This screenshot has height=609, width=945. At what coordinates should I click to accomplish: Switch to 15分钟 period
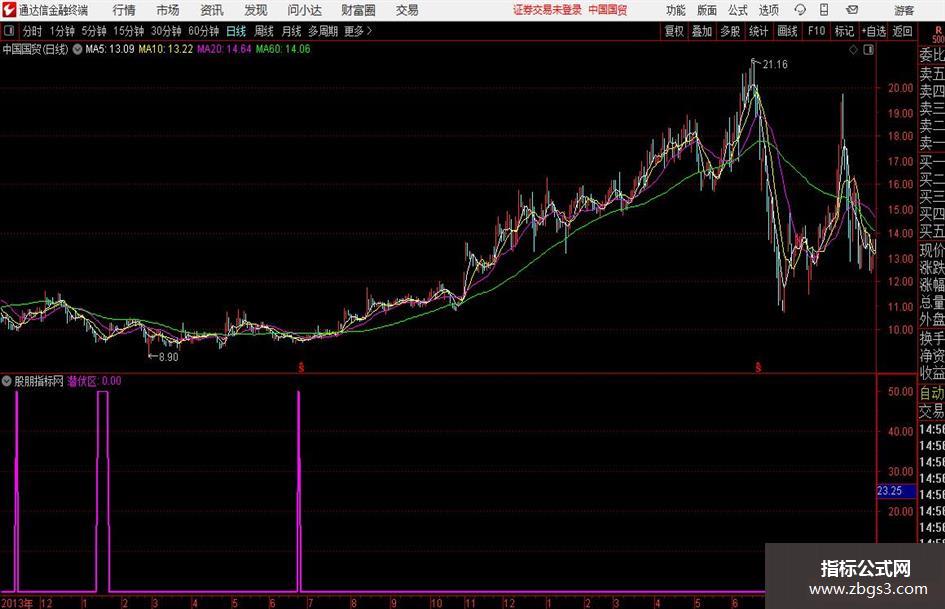pos(128,31)
